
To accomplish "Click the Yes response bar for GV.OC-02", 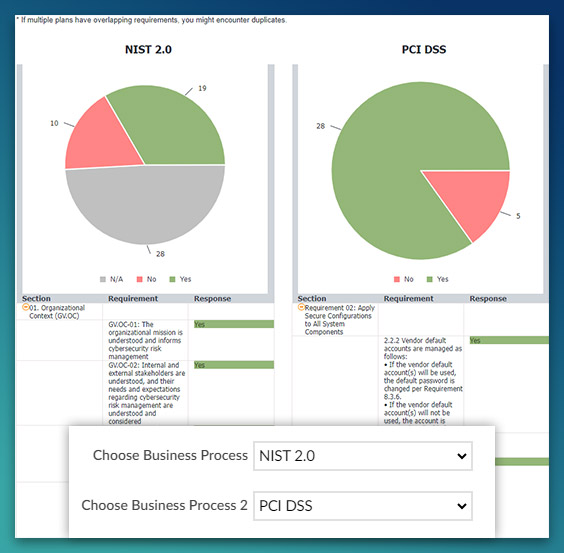I will pyautogui.click(x=234, y=365).
